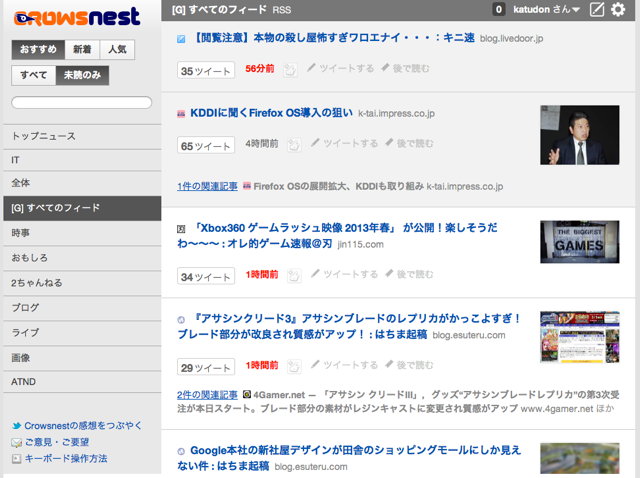Click favicon beside Xbox360 article
The width and height of the screenshot is (640, 478).
pyautogui.click(x=181, y=229)
